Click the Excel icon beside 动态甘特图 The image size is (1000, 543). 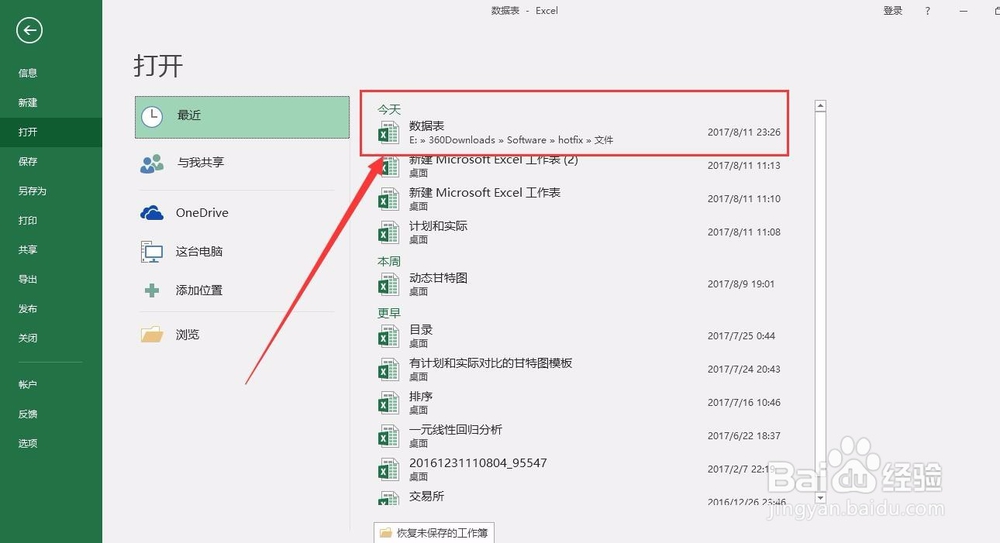[388, 285]
